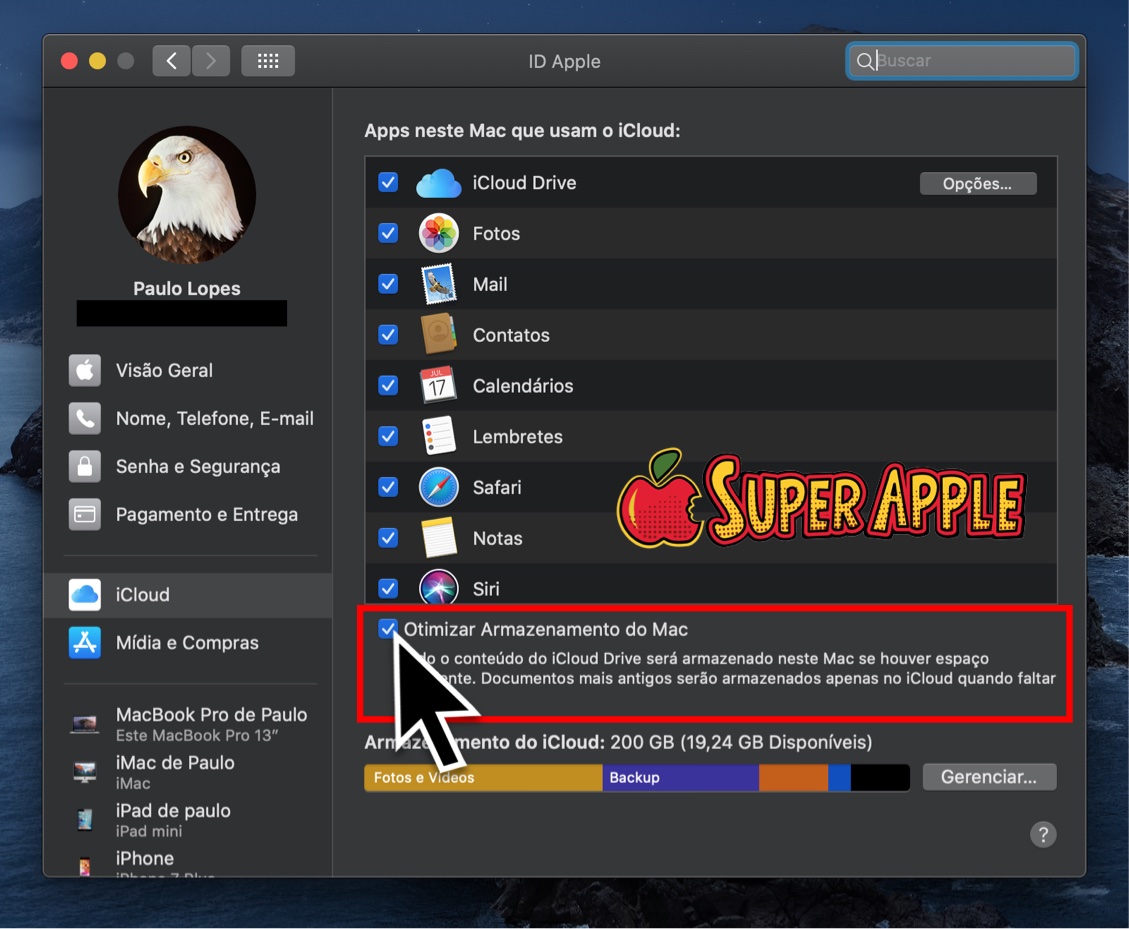Open help with the question mark button

tap(1043, 834)
